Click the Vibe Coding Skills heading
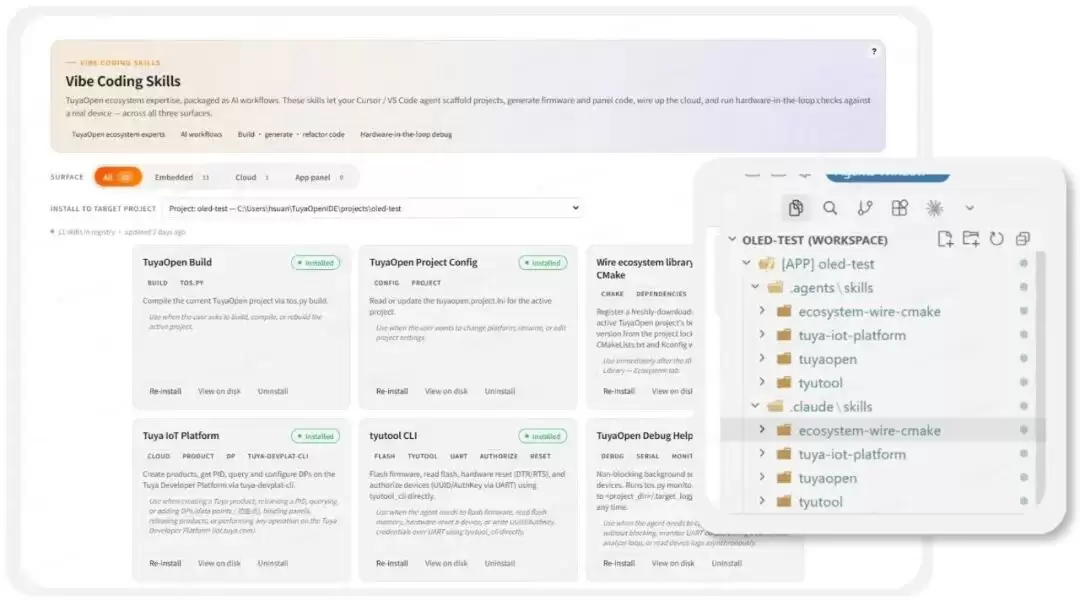Viewport: 1080px width, 601px height. tap(123, 81)
